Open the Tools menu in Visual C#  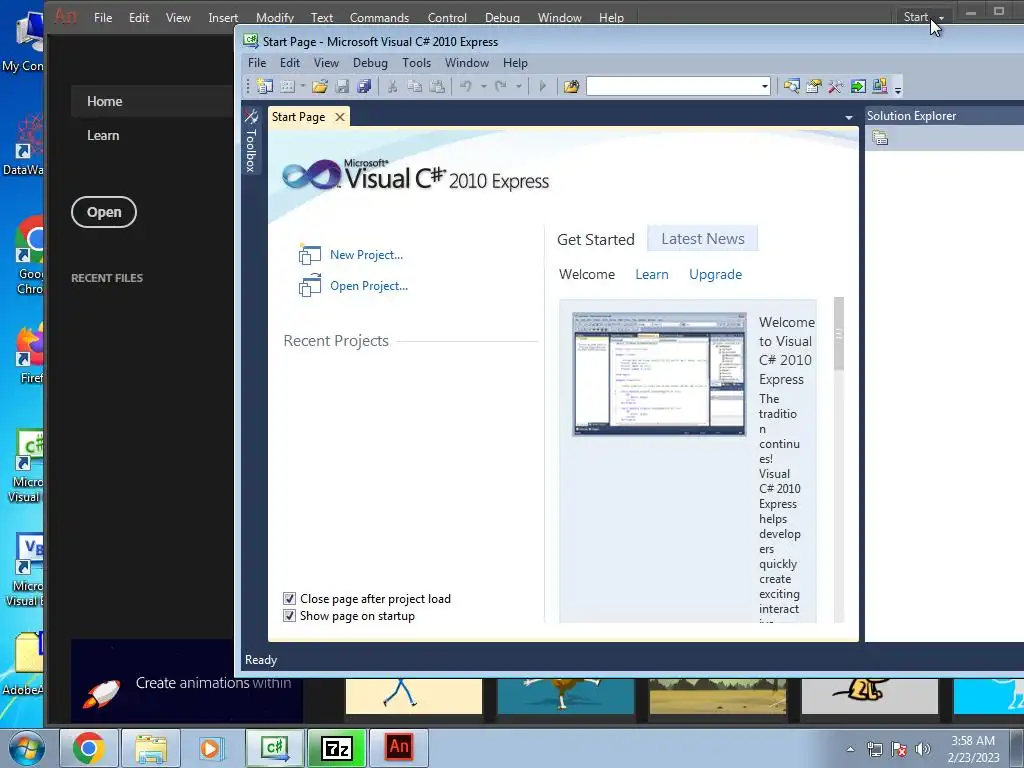click(416, 63)
